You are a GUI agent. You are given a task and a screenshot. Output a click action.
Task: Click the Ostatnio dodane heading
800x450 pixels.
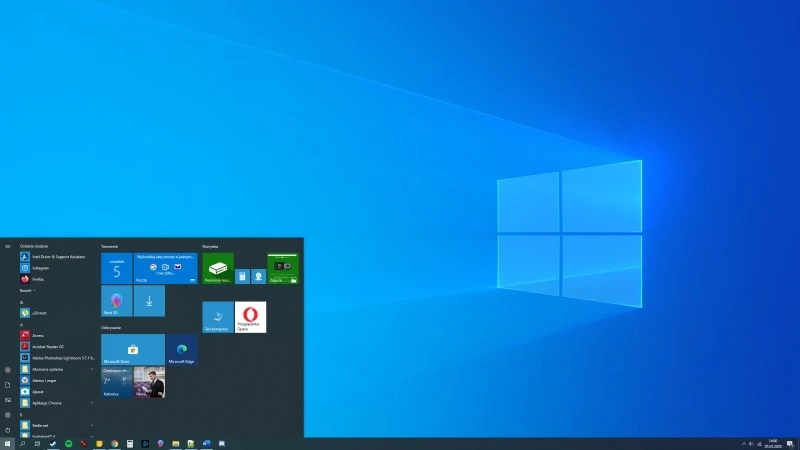[34, 246]
